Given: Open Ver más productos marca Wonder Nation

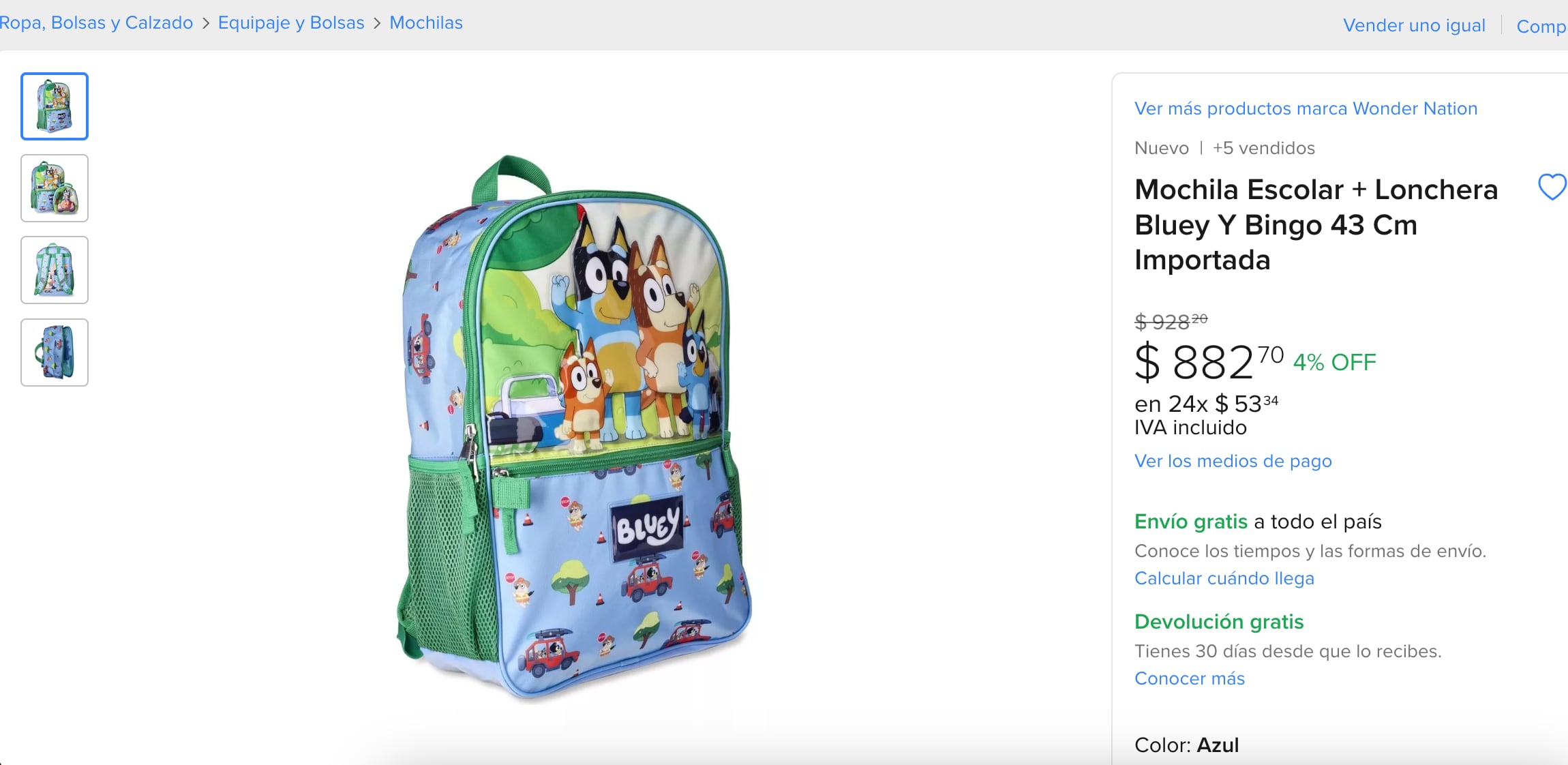Looking at the screenshot, I should tap(1306, 108).
